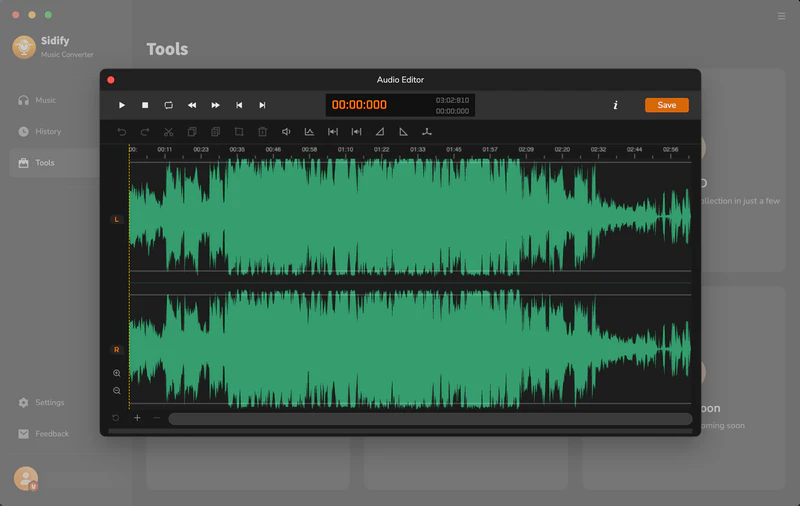Image resolution: width=800 pixels, height=506 pixels.
Task: Redo the last edit
Action: point(145,132)
